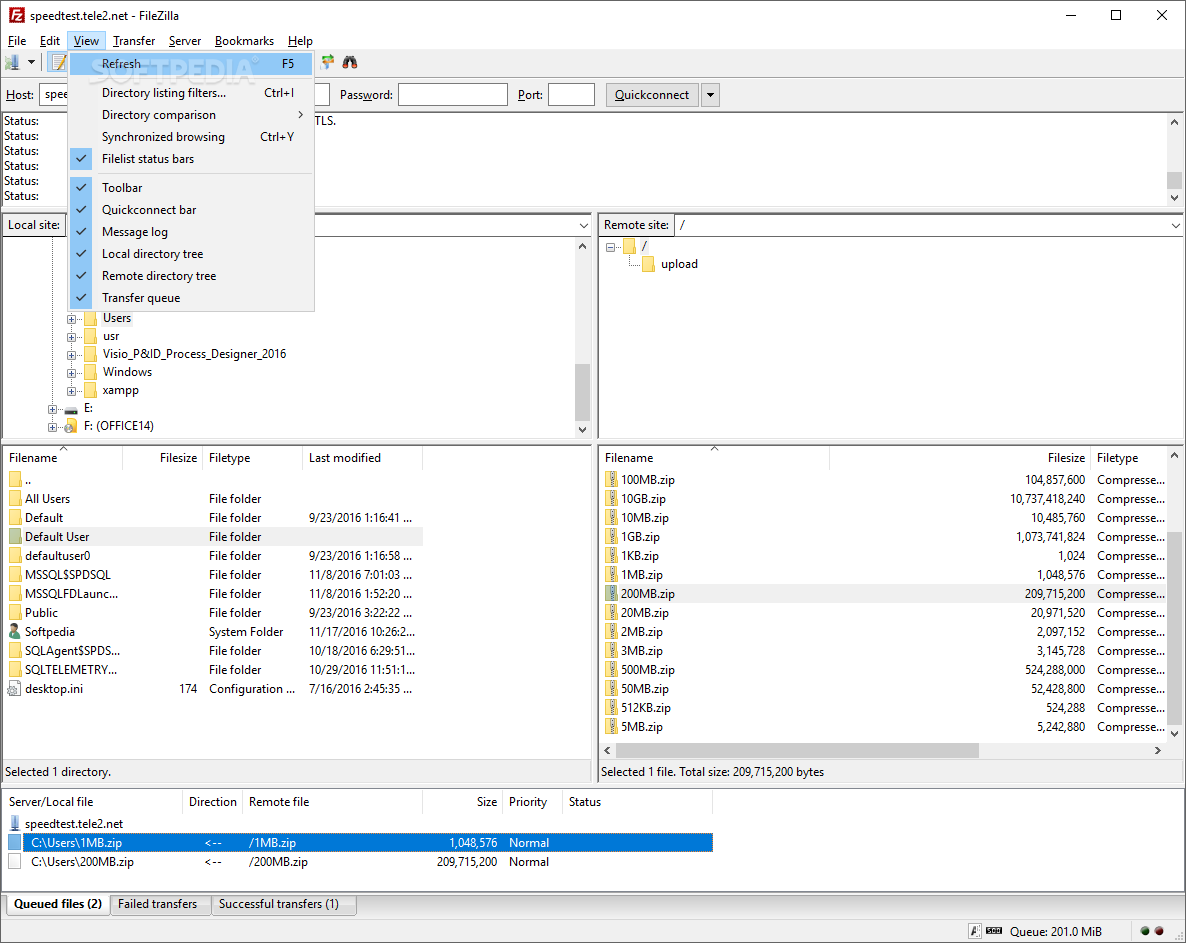Click the F: (OFFICE14) drive icon

pyautogui.click(x=71, y=426)
